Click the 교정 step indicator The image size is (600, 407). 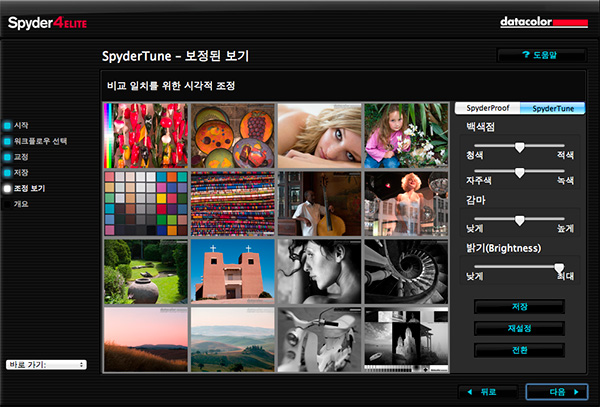coord(7,157)
